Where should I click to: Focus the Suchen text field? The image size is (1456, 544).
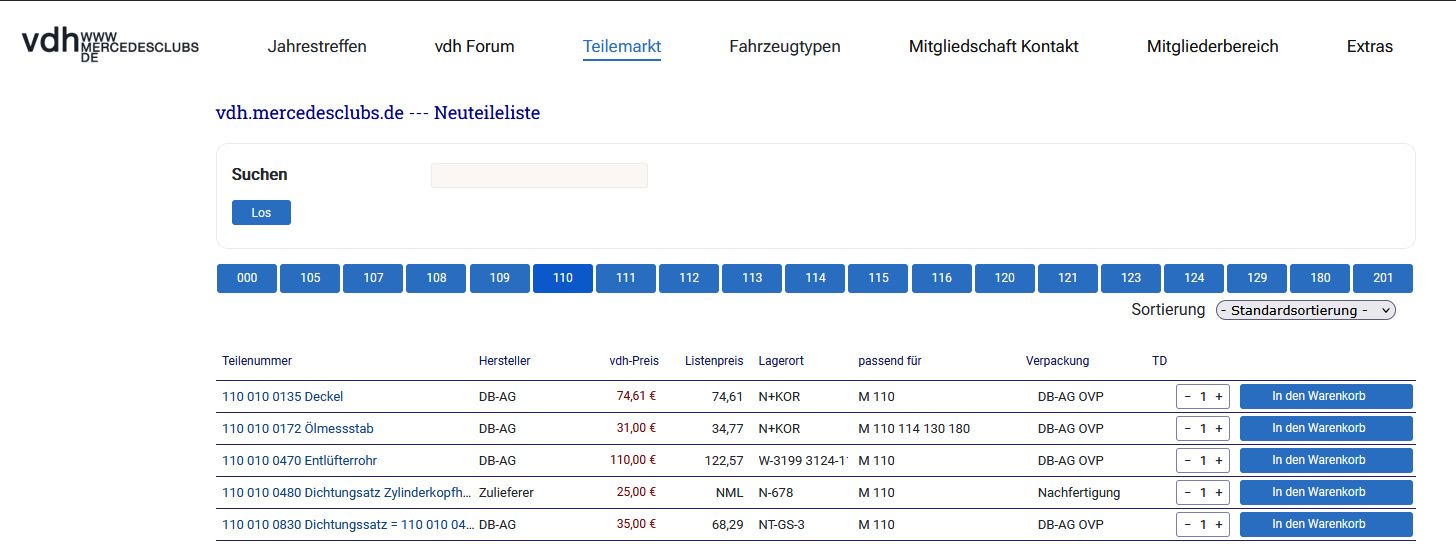coord(539,176)
